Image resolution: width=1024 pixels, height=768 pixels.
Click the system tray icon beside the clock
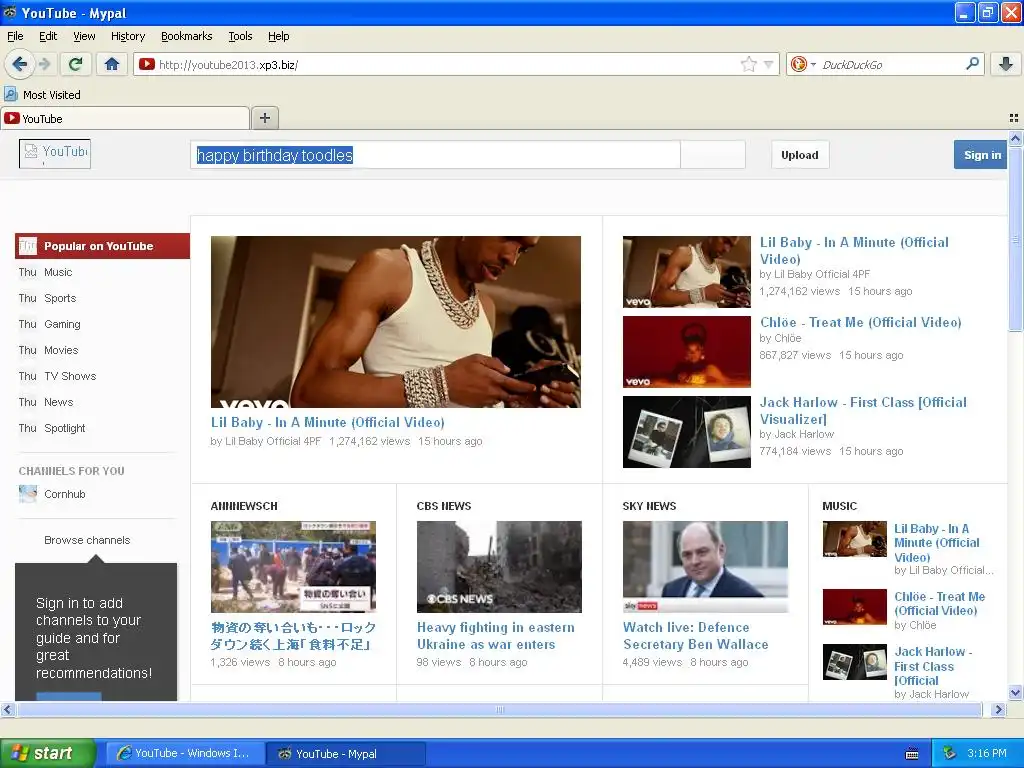click(x=950, y=754)
